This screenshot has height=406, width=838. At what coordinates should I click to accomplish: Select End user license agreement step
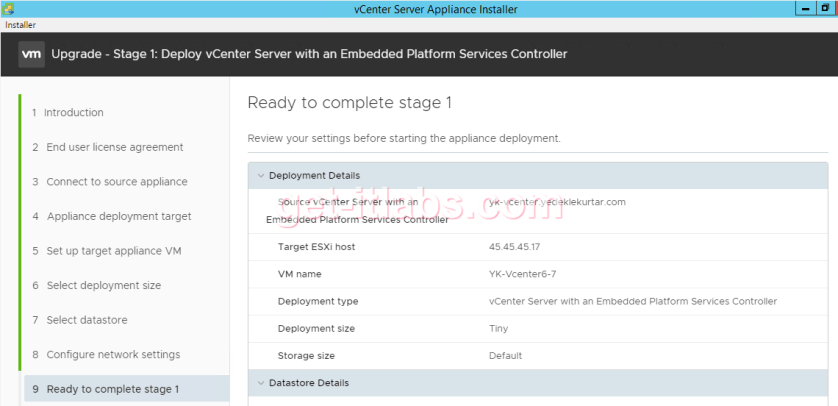pyautogui.click(x=114, y=147)
